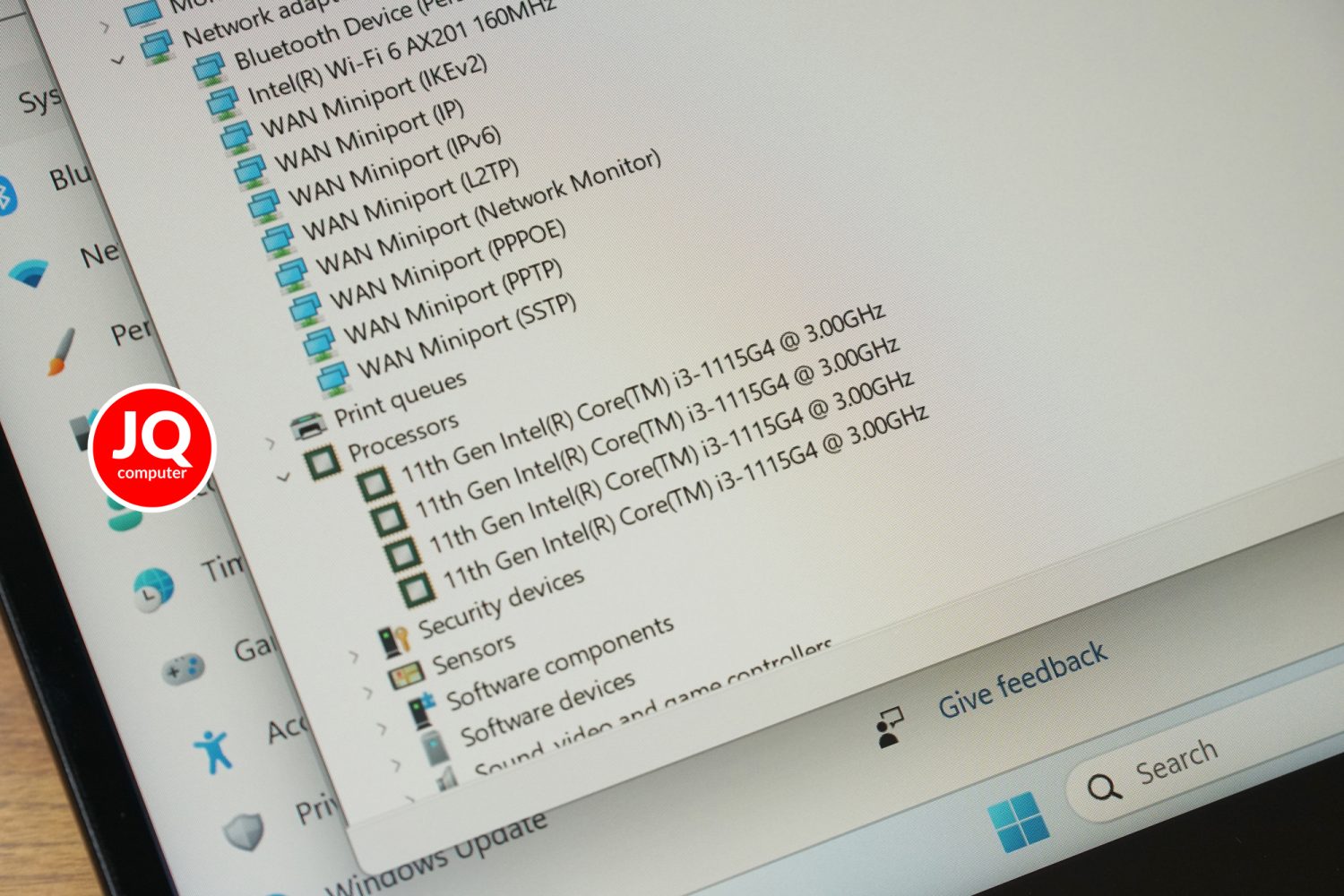Click the Time clock icon in Settings
1344x896 pixels.
pos(154,590)
